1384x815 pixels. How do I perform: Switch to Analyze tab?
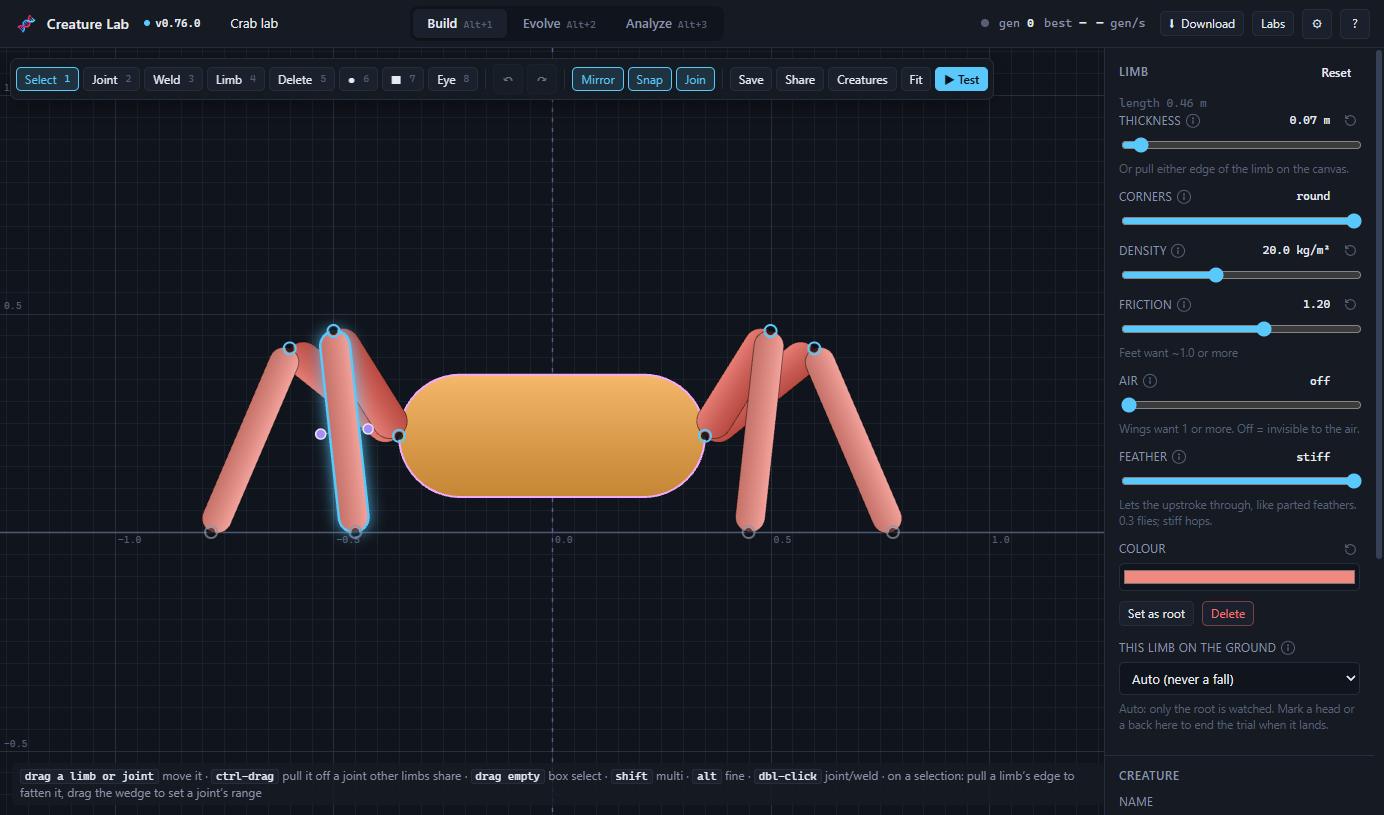pos(666,24)
